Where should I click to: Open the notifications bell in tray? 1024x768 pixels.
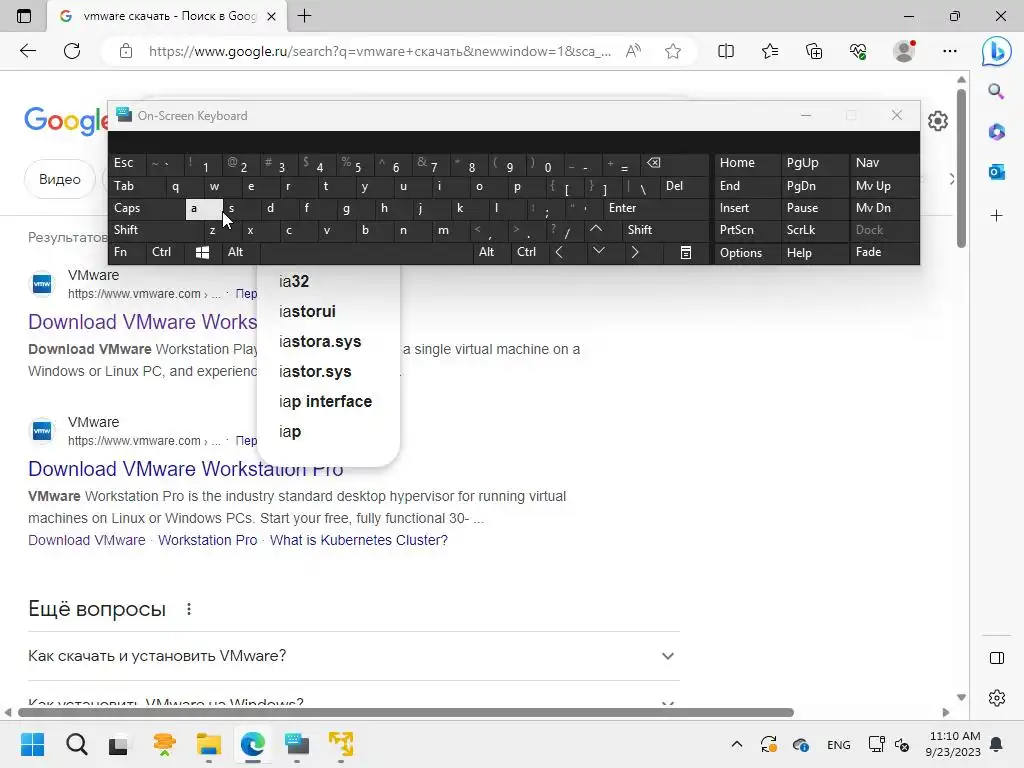pyautogui.click(x=996, y=744)
